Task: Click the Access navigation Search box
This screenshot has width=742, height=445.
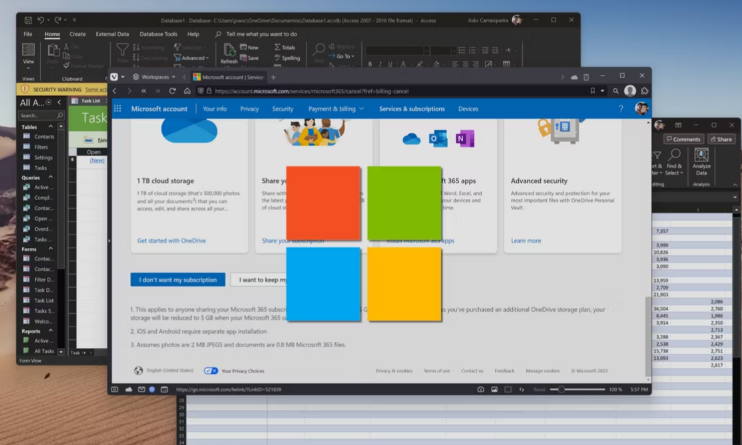Action: 41,115
